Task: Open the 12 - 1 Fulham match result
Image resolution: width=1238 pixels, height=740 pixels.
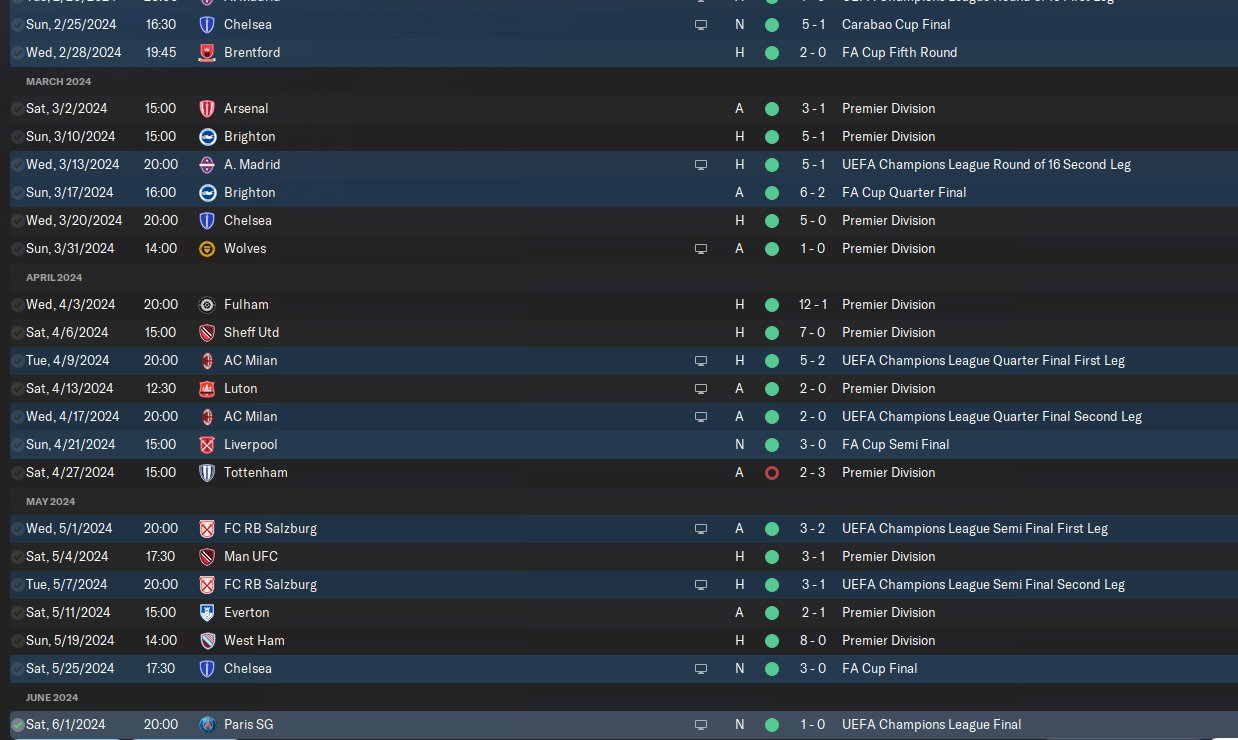Action: click(812, 304)
